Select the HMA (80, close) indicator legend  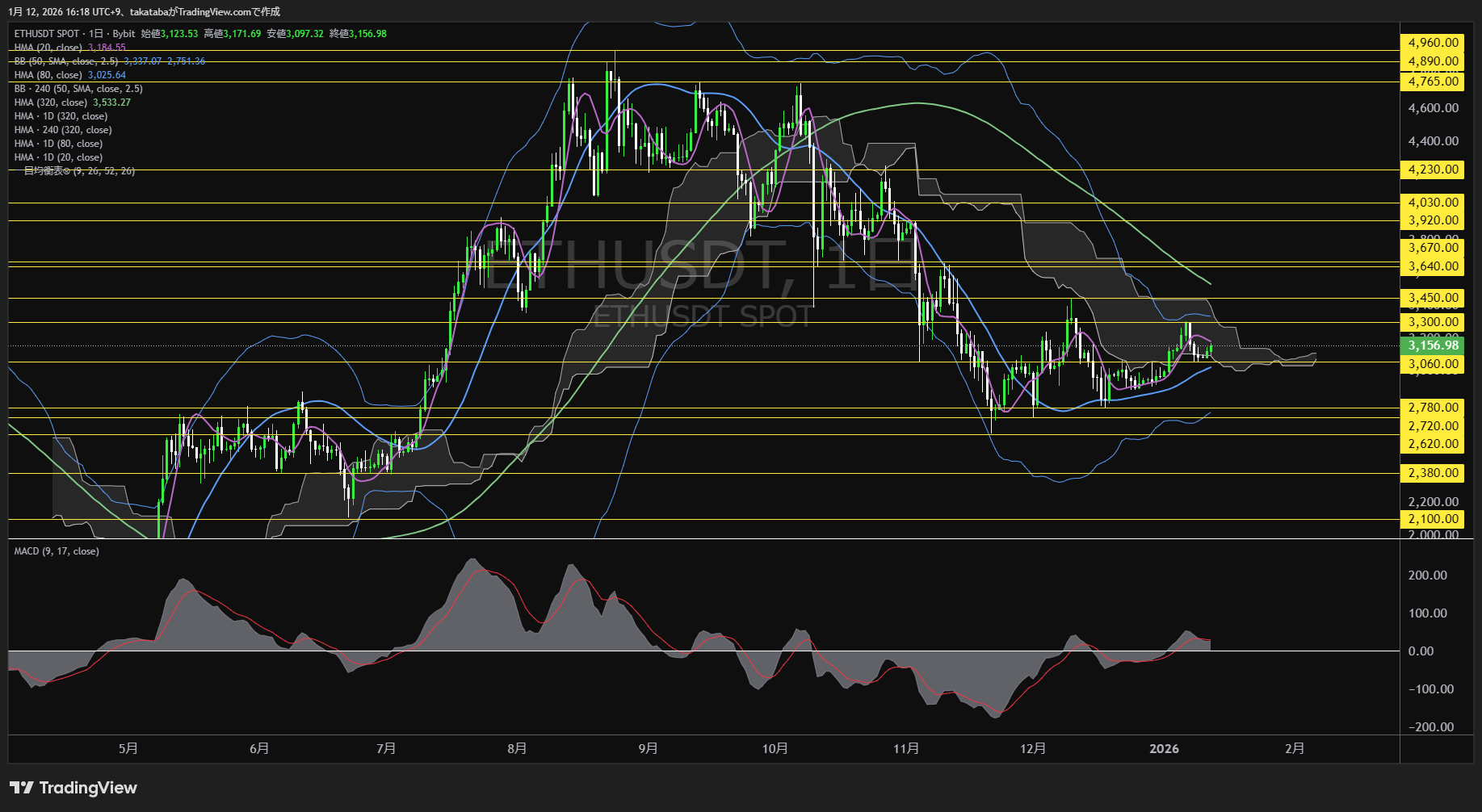coord(48,75)
